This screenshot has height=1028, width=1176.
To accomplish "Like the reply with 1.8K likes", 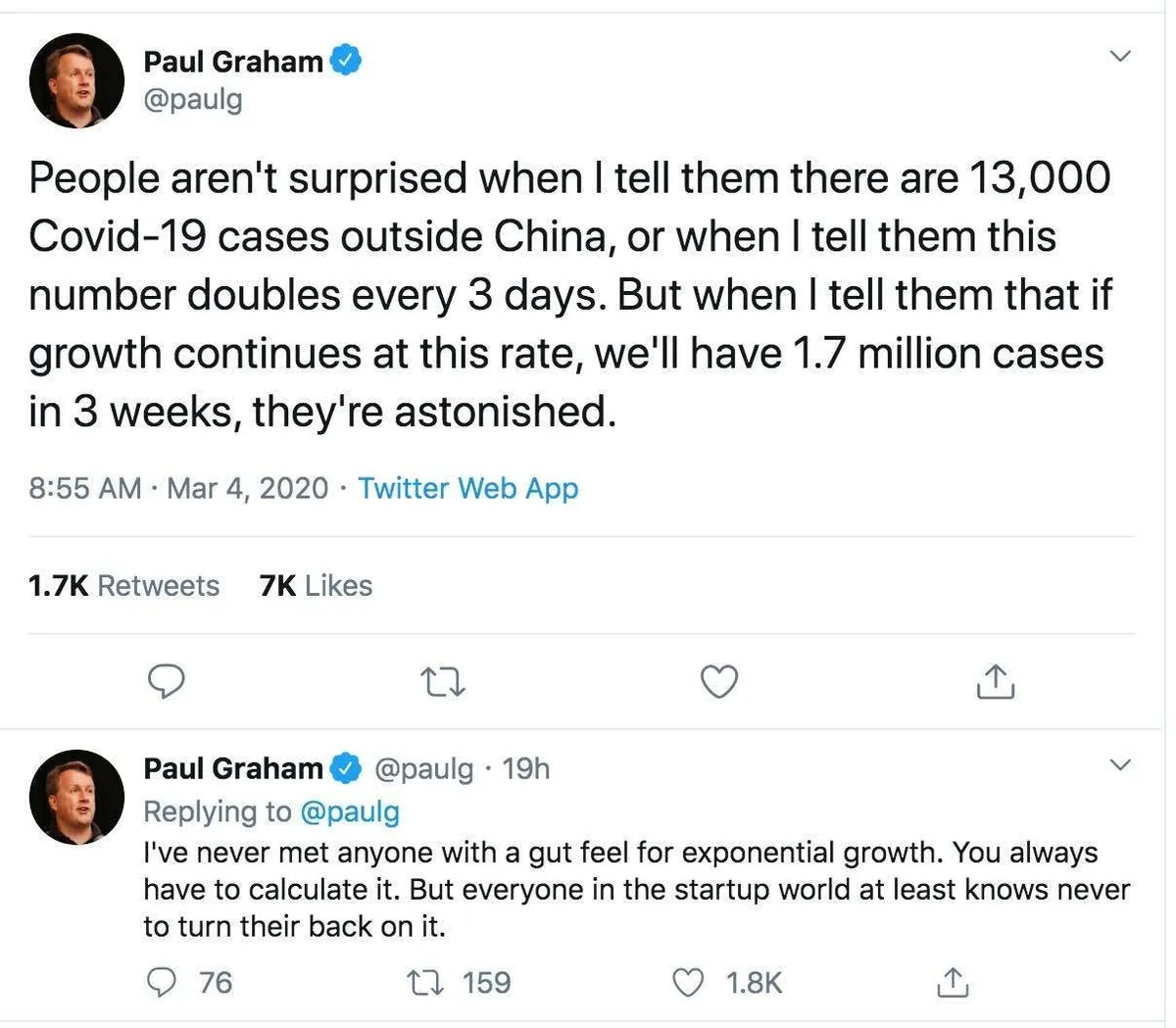I will (x=691, y=982).
